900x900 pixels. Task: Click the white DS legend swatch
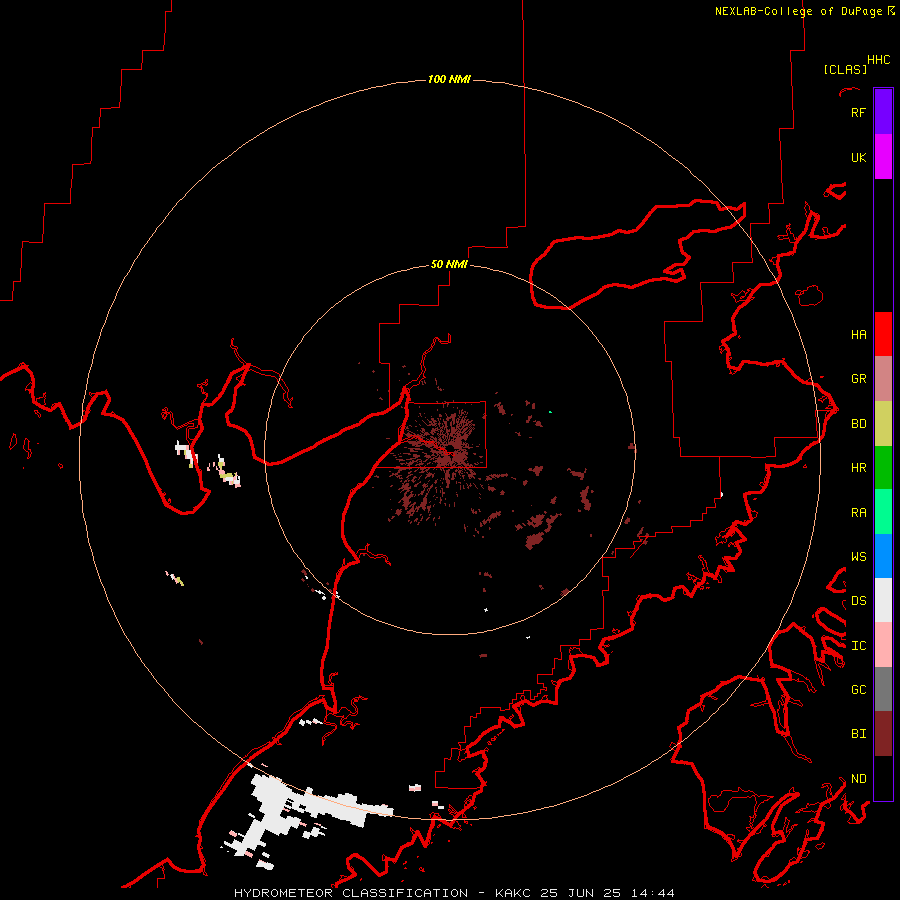[x=883, y=600]
